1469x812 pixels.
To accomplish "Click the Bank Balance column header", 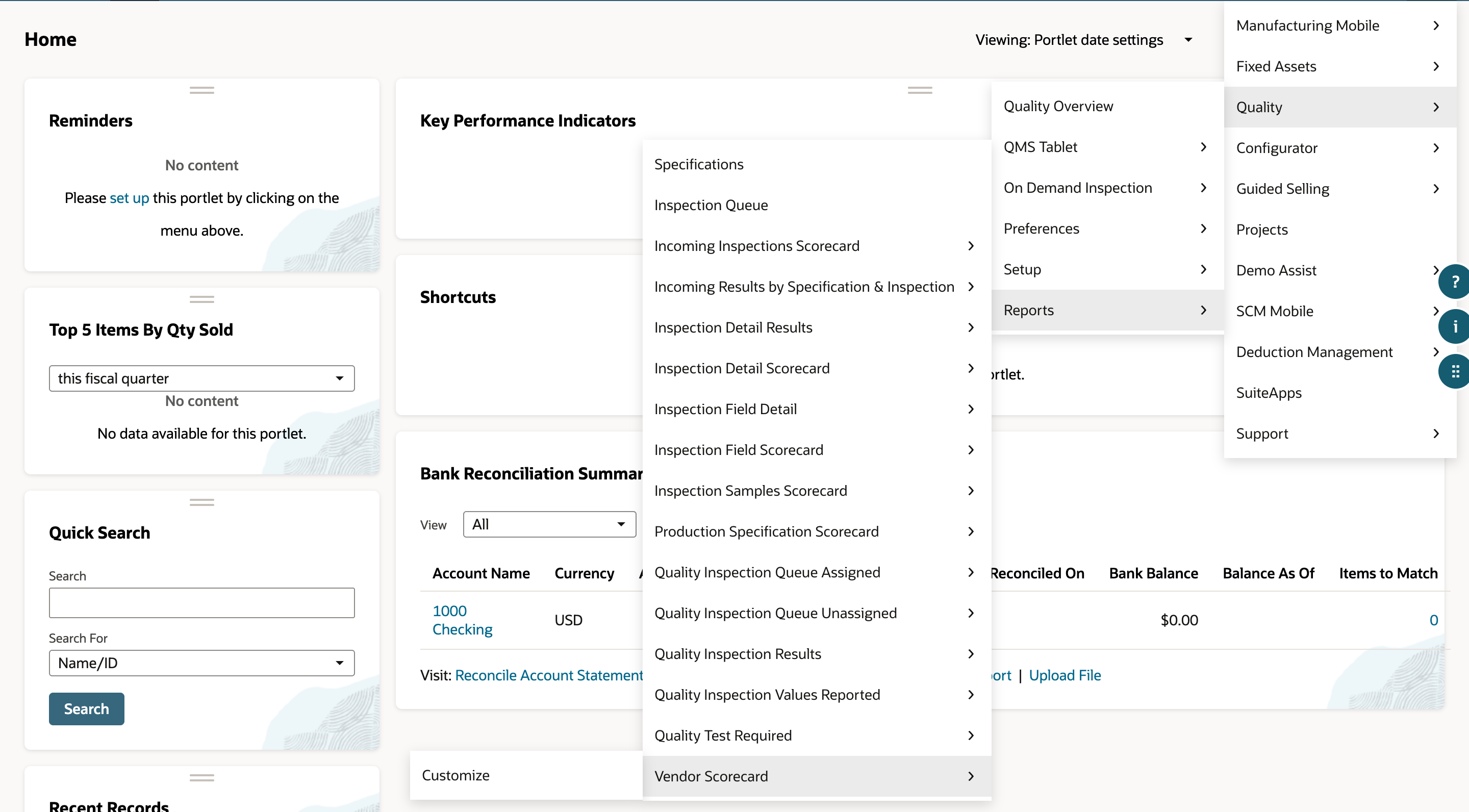I will coord(1154,574).
